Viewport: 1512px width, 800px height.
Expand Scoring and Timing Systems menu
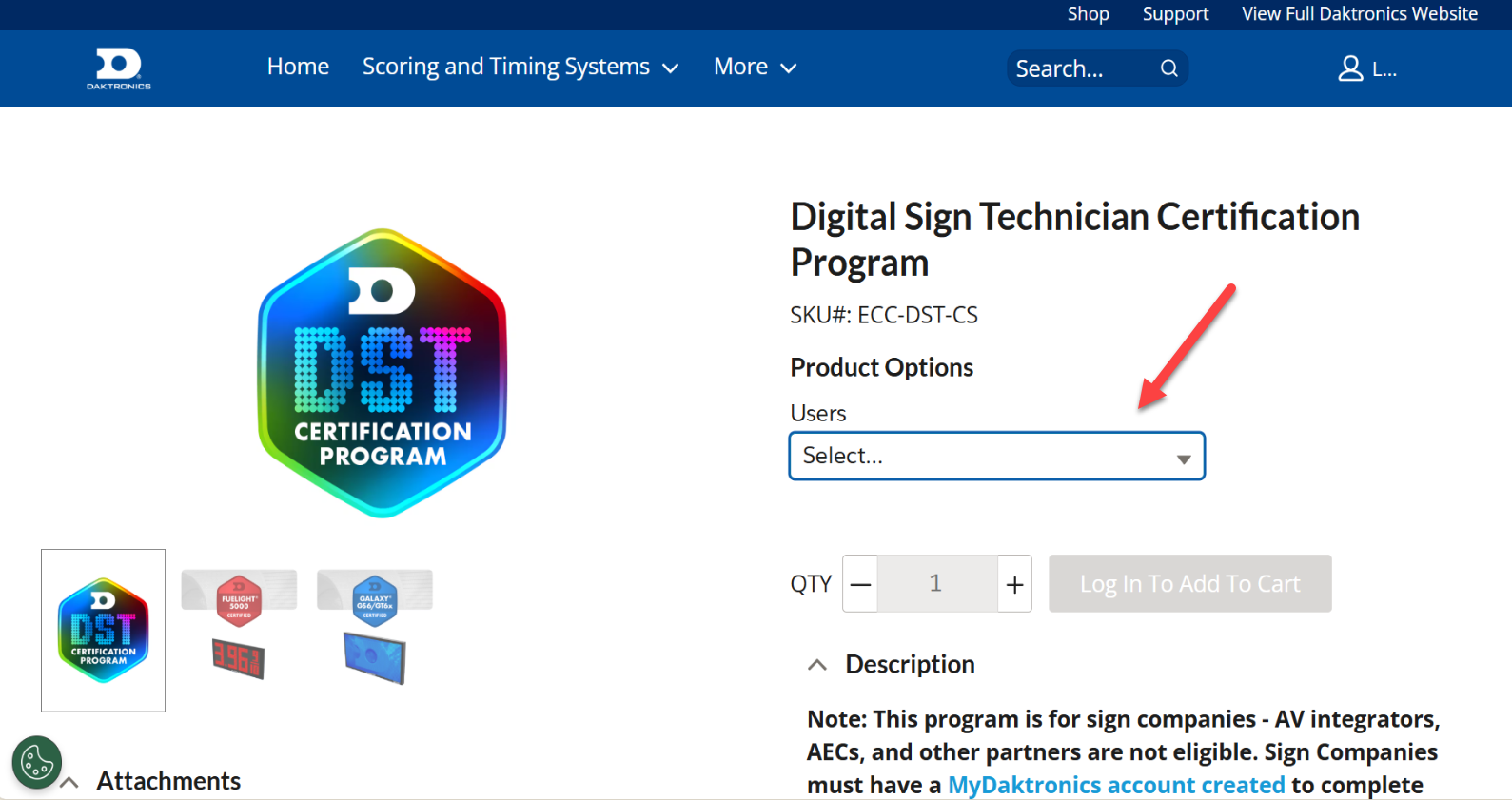[520, 68]
